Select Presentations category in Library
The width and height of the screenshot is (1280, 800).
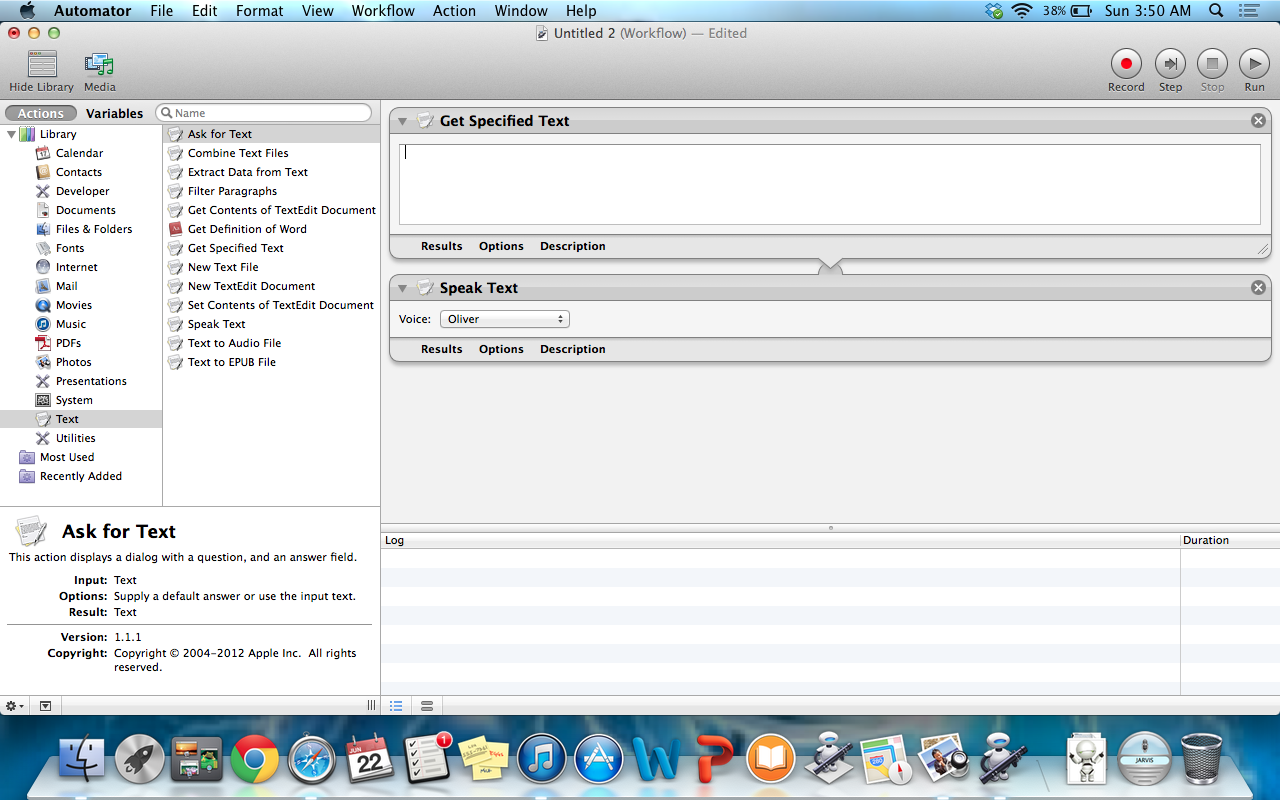[91, 381]
